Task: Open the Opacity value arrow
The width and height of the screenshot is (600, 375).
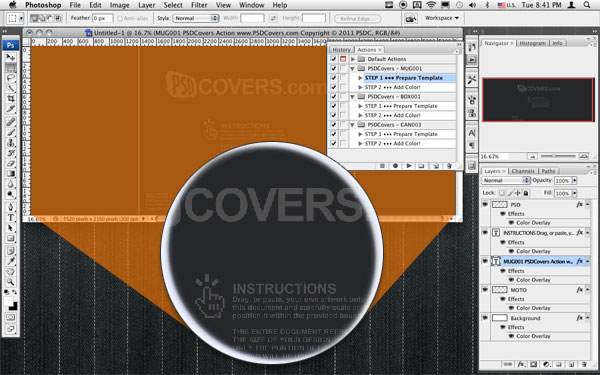Action: click(x=574, y=181)
